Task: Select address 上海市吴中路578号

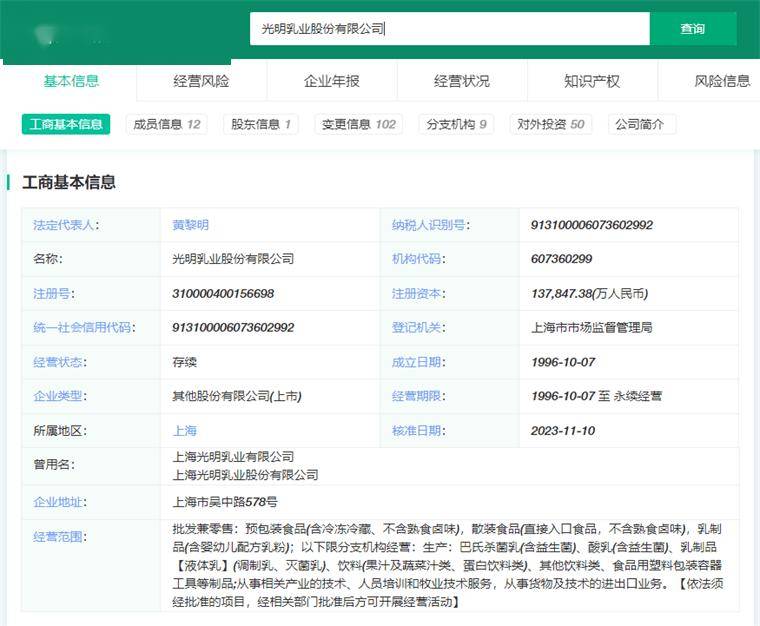Action: (x=225, y=502)
